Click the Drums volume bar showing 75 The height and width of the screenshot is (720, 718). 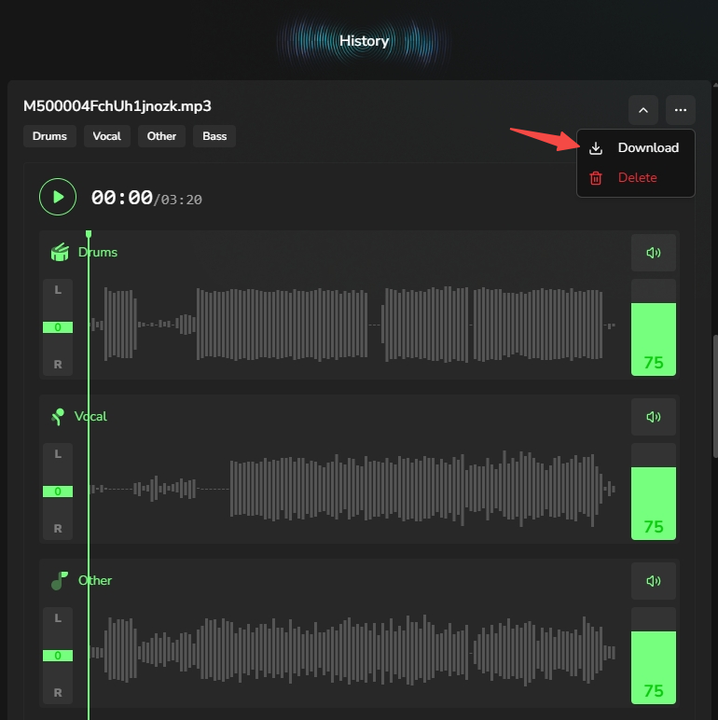(x=653, y=327)
